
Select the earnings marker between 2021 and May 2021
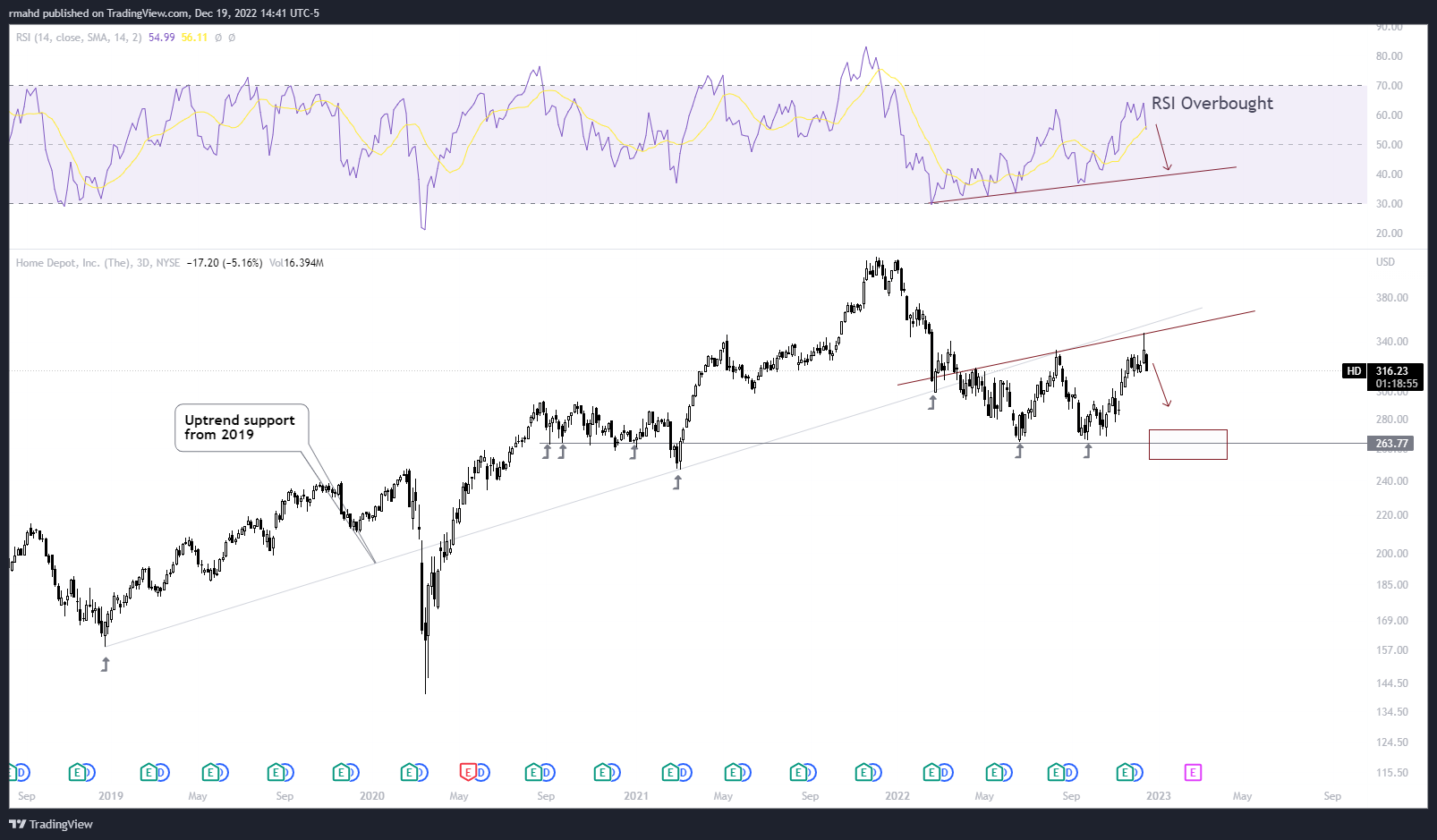coord(670,772)
